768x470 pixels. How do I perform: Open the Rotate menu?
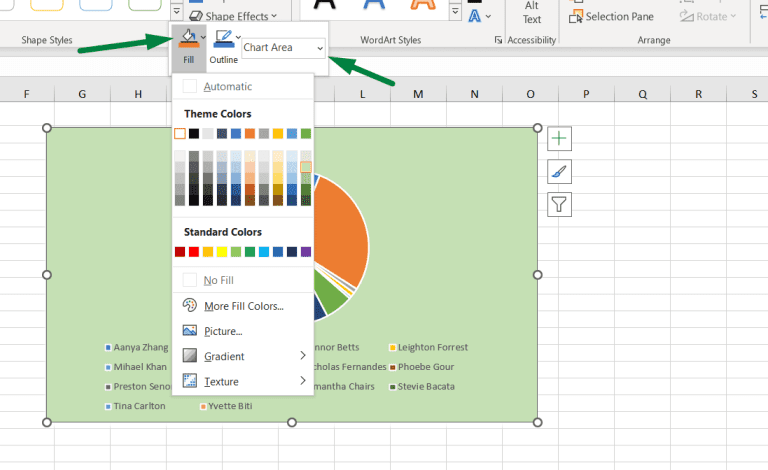pos(708,17)
